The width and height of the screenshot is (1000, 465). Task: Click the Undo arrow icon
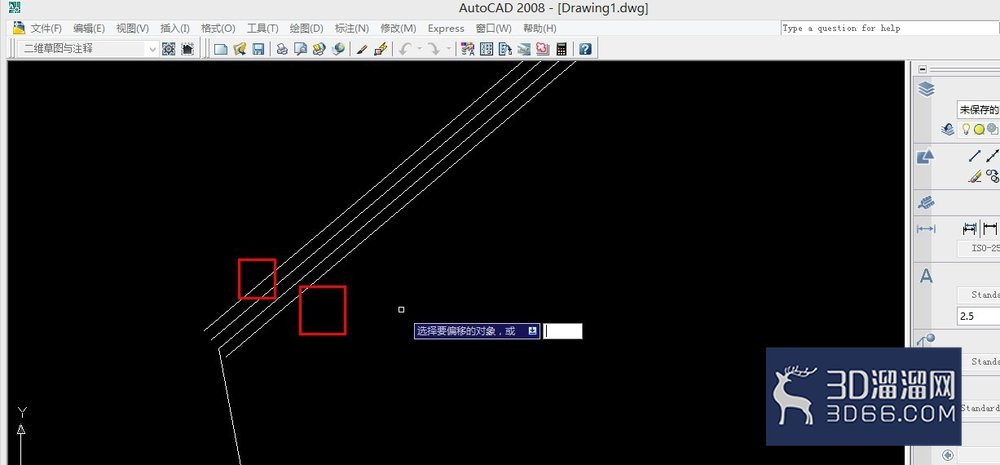405,49
